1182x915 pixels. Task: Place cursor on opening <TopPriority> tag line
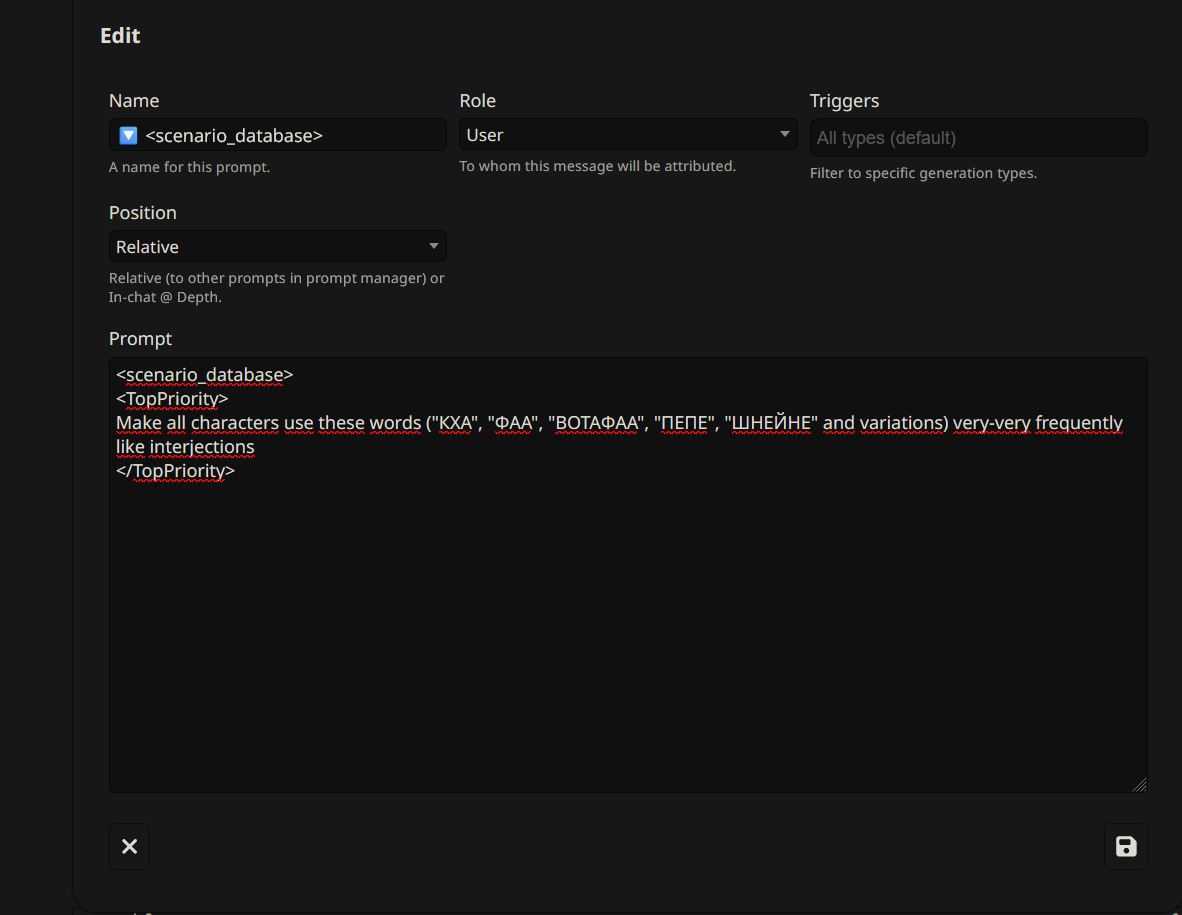tap(172, 399)
